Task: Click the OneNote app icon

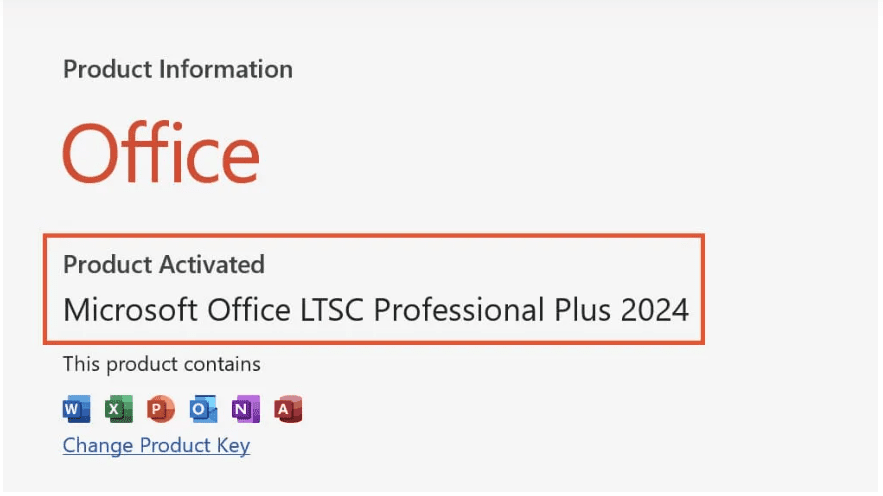Action: [245, 408]
